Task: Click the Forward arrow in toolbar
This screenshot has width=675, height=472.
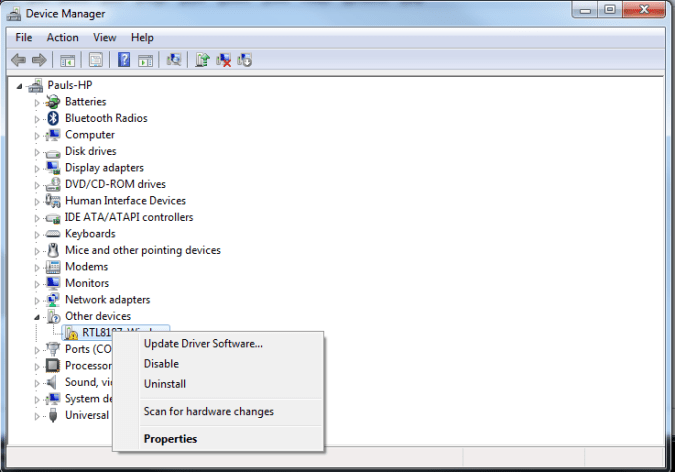Action: point(40,60)
